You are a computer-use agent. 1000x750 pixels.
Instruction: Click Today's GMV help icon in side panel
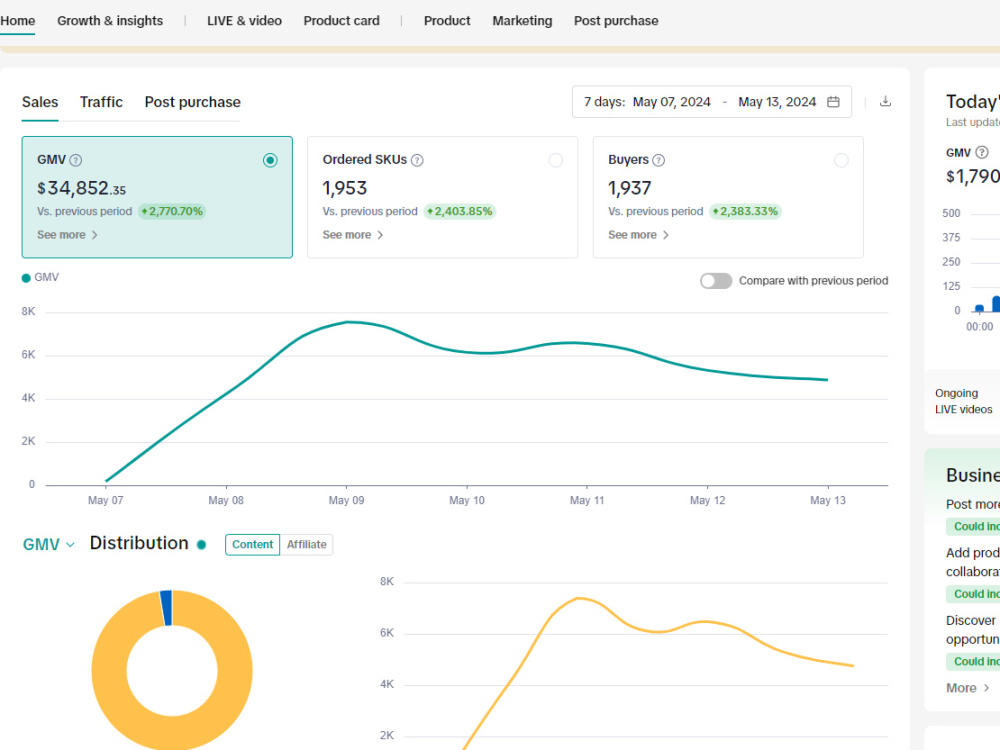[x=982, y=152]
